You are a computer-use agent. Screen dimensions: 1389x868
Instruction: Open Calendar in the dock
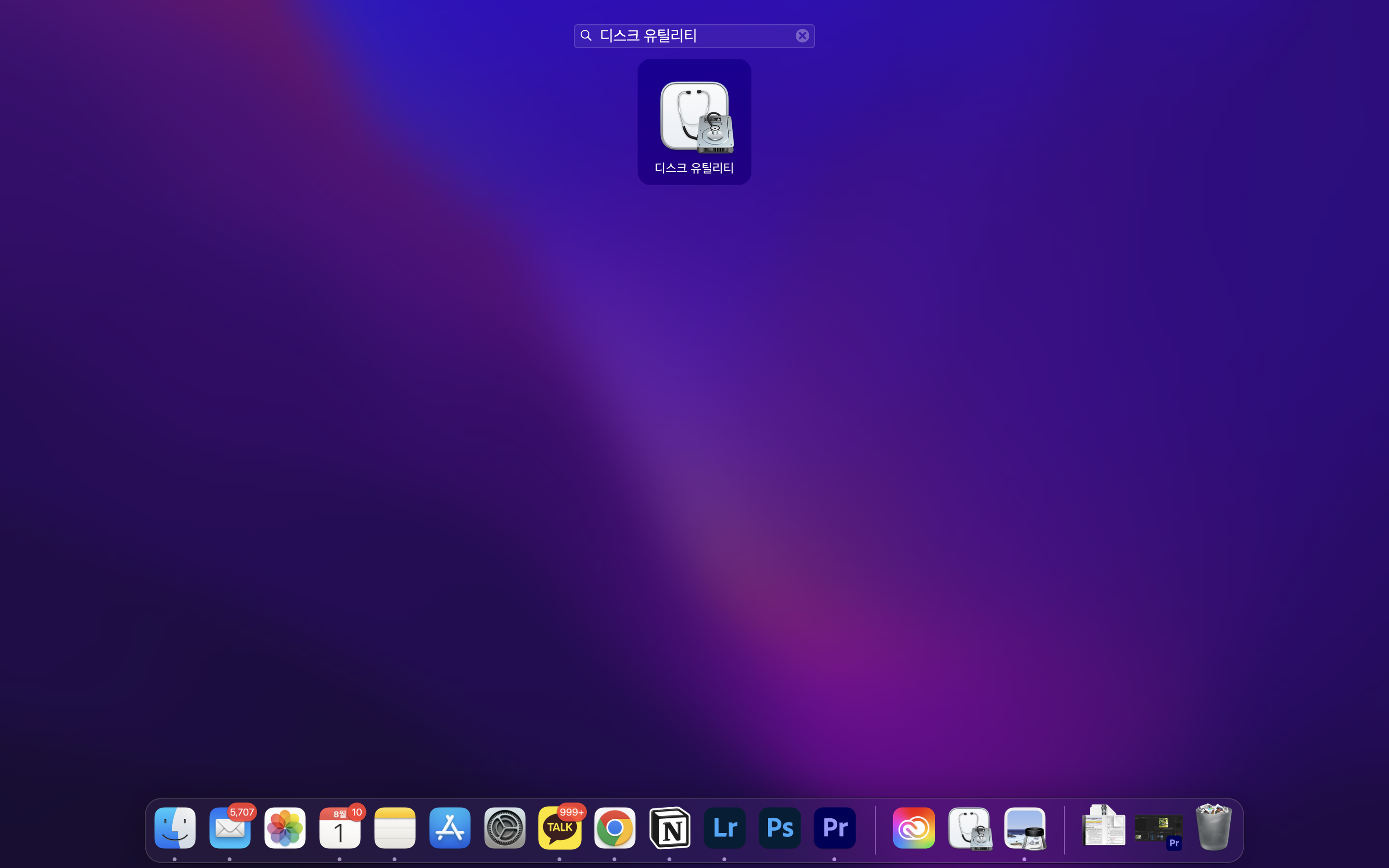[x=340, y=828]
